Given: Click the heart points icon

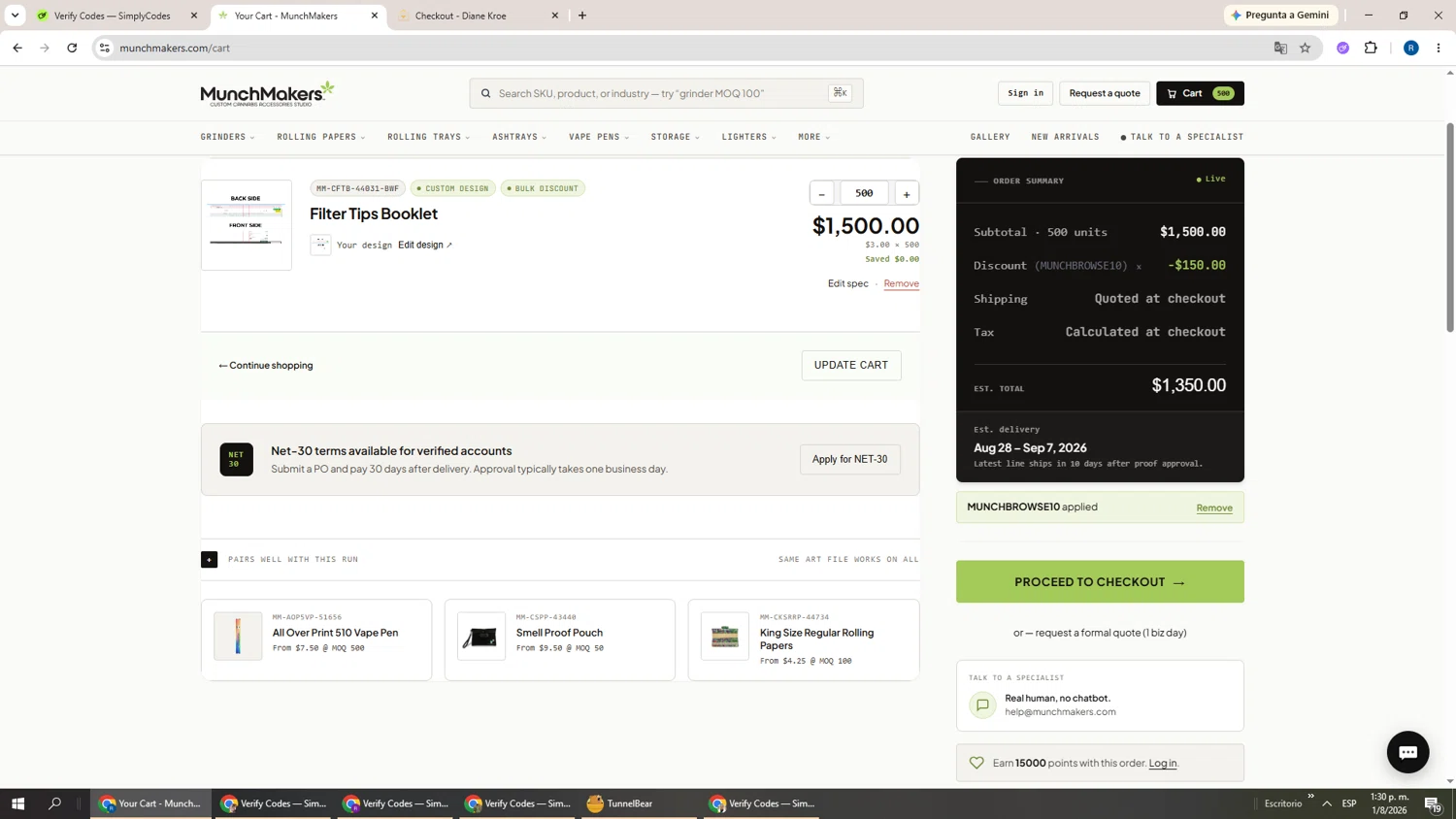Looking at the screenshot, I should pyautogui.click(x=976, y=763).
